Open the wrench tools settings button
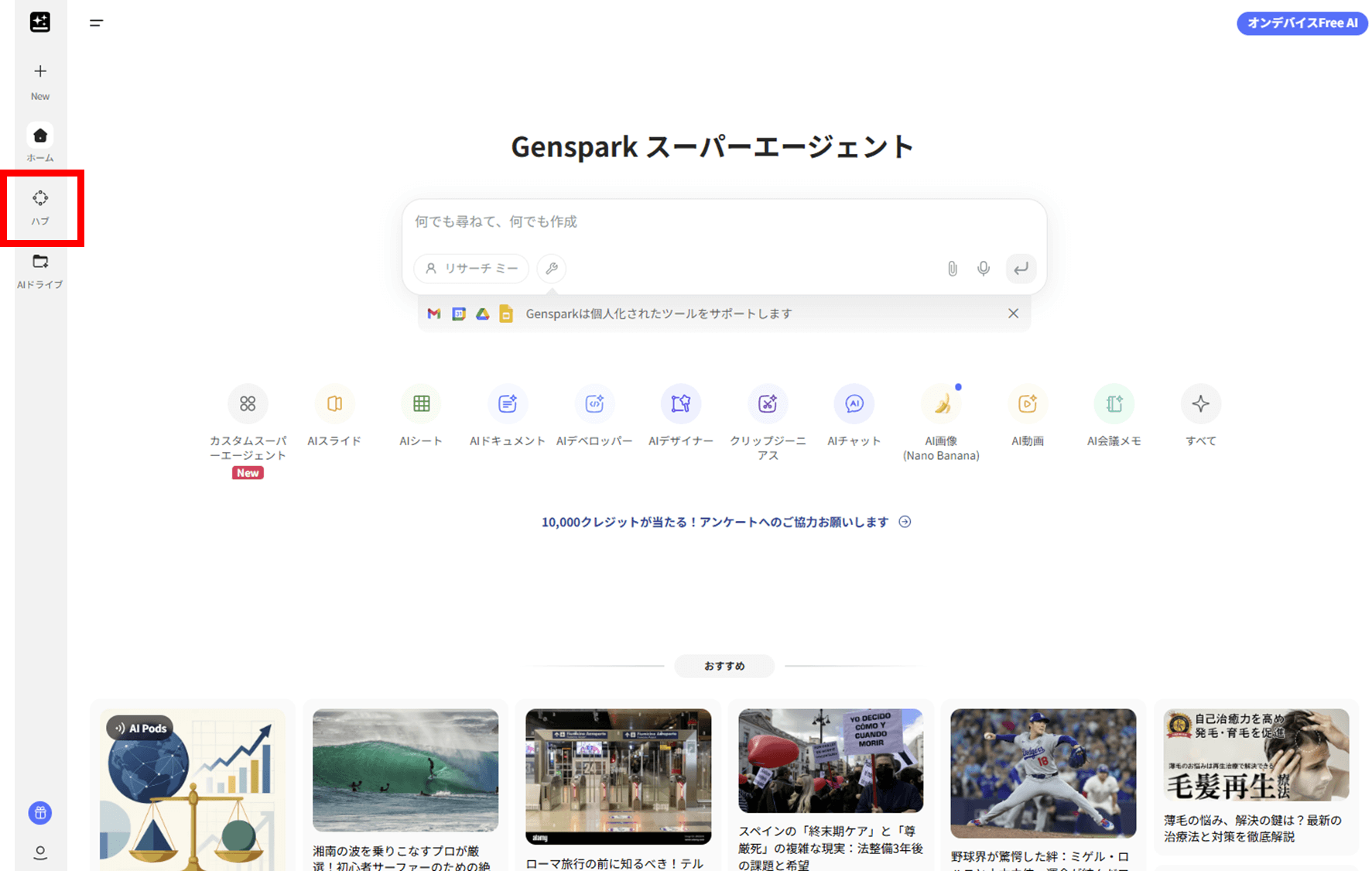Image resolution: width=1372 pixels, height=871 pixels. tap(552, 269)
